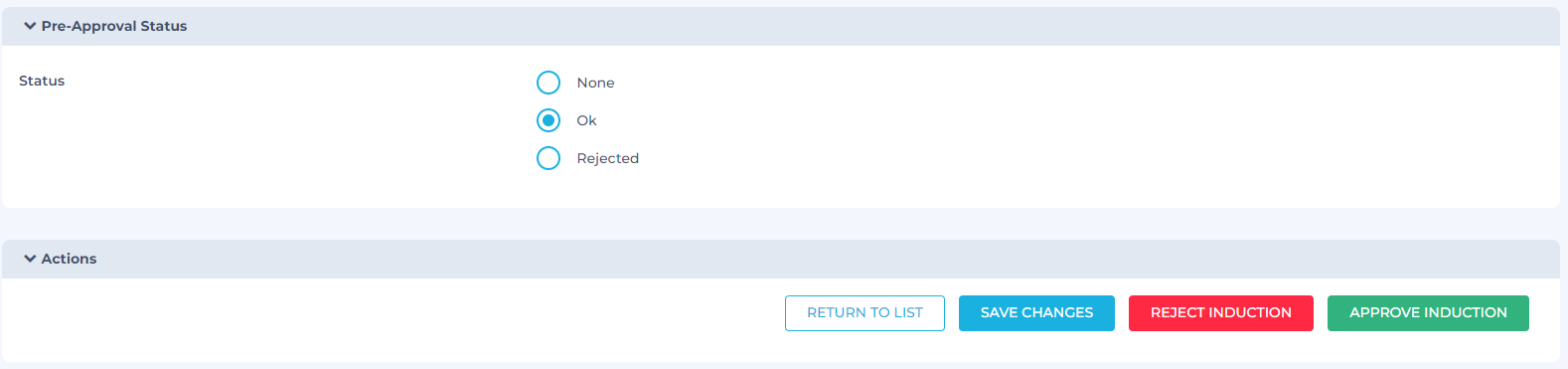Select the Ok status radio circle
The image size is (1568, 369).
tap(549, 120)
